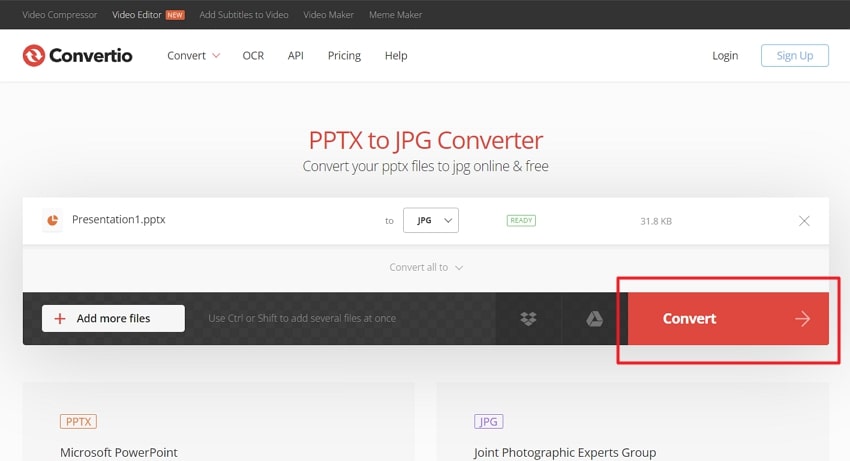Image resolution: width=850 pixels, height=461 pixels.
Task: Open the JPG output format dropdown
Action: tap(431, 220)
